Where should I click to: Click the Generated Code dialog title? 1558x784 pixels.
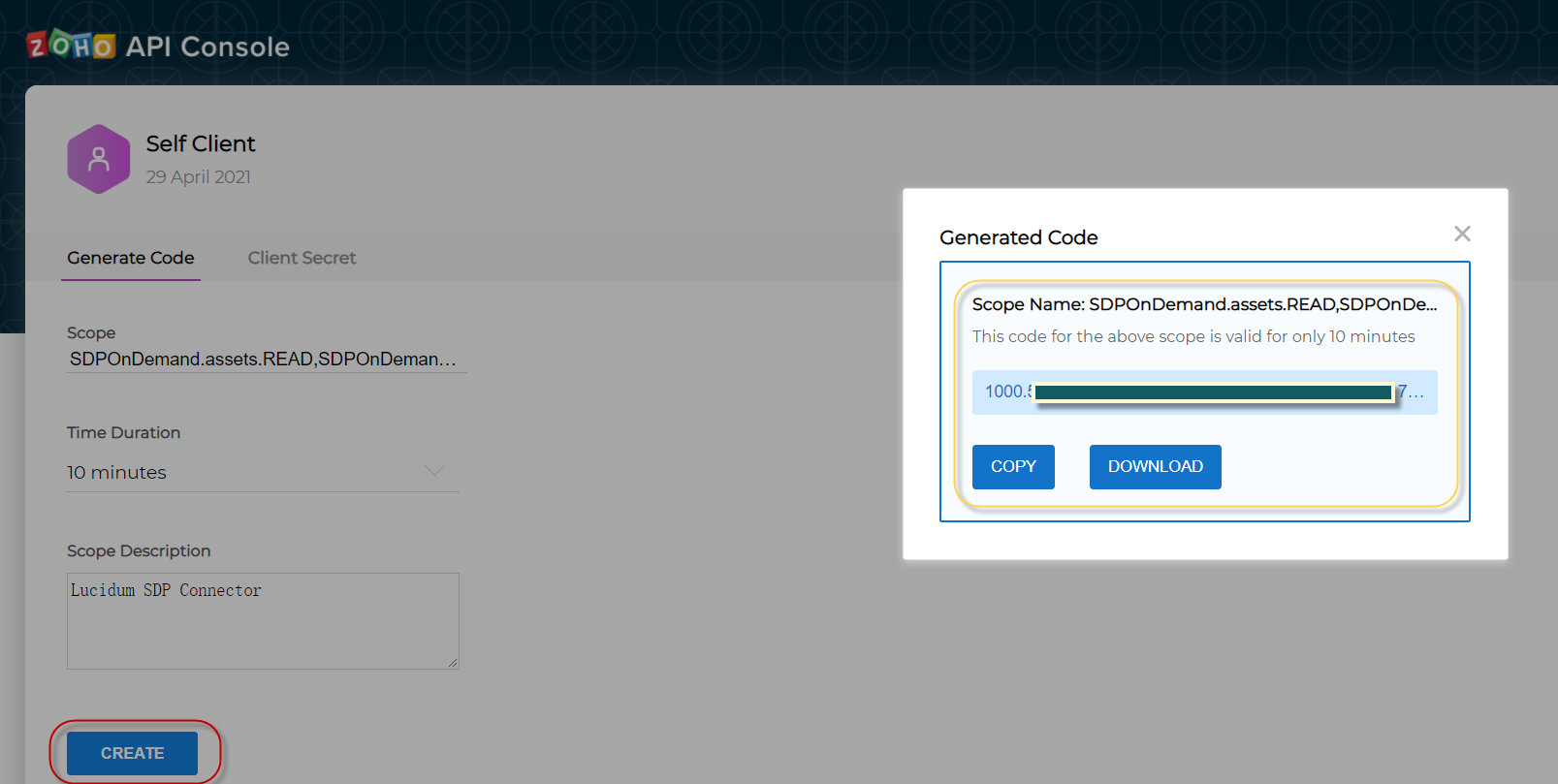point(1019,237)
